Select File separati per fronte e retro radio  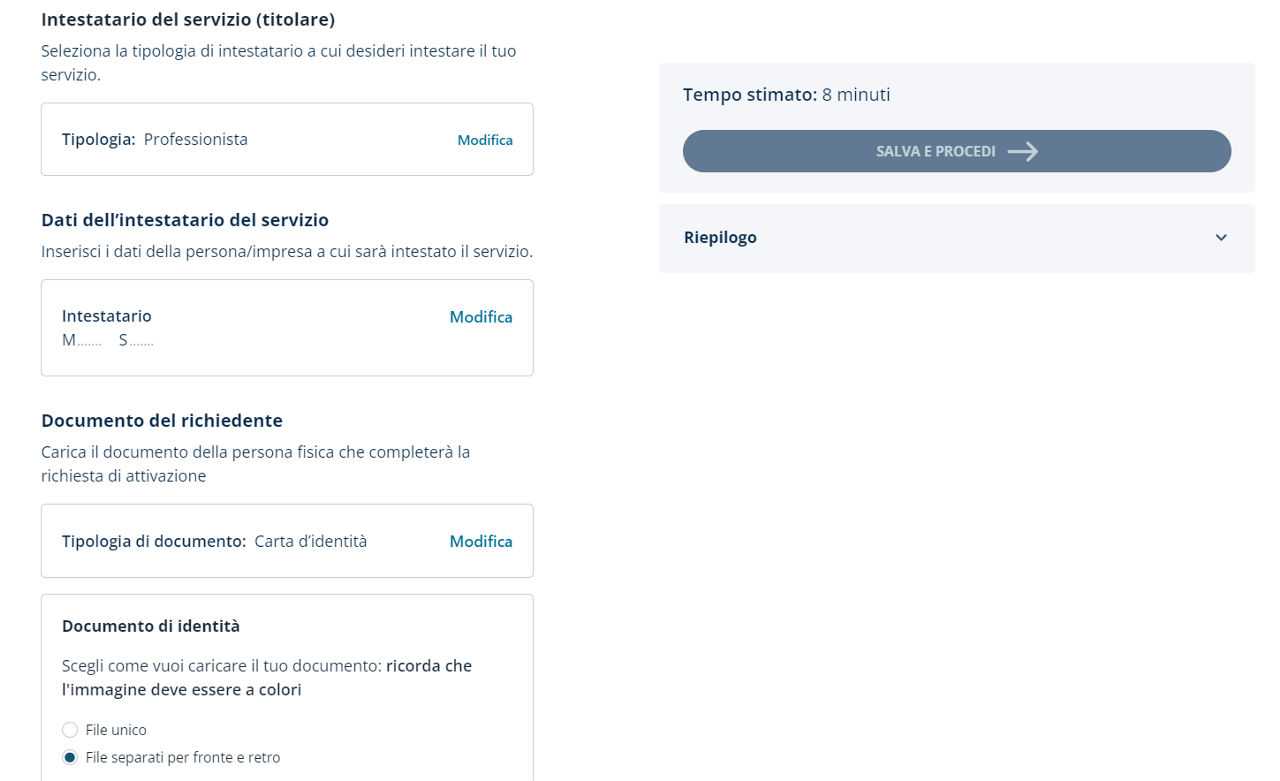click(70, 757)
